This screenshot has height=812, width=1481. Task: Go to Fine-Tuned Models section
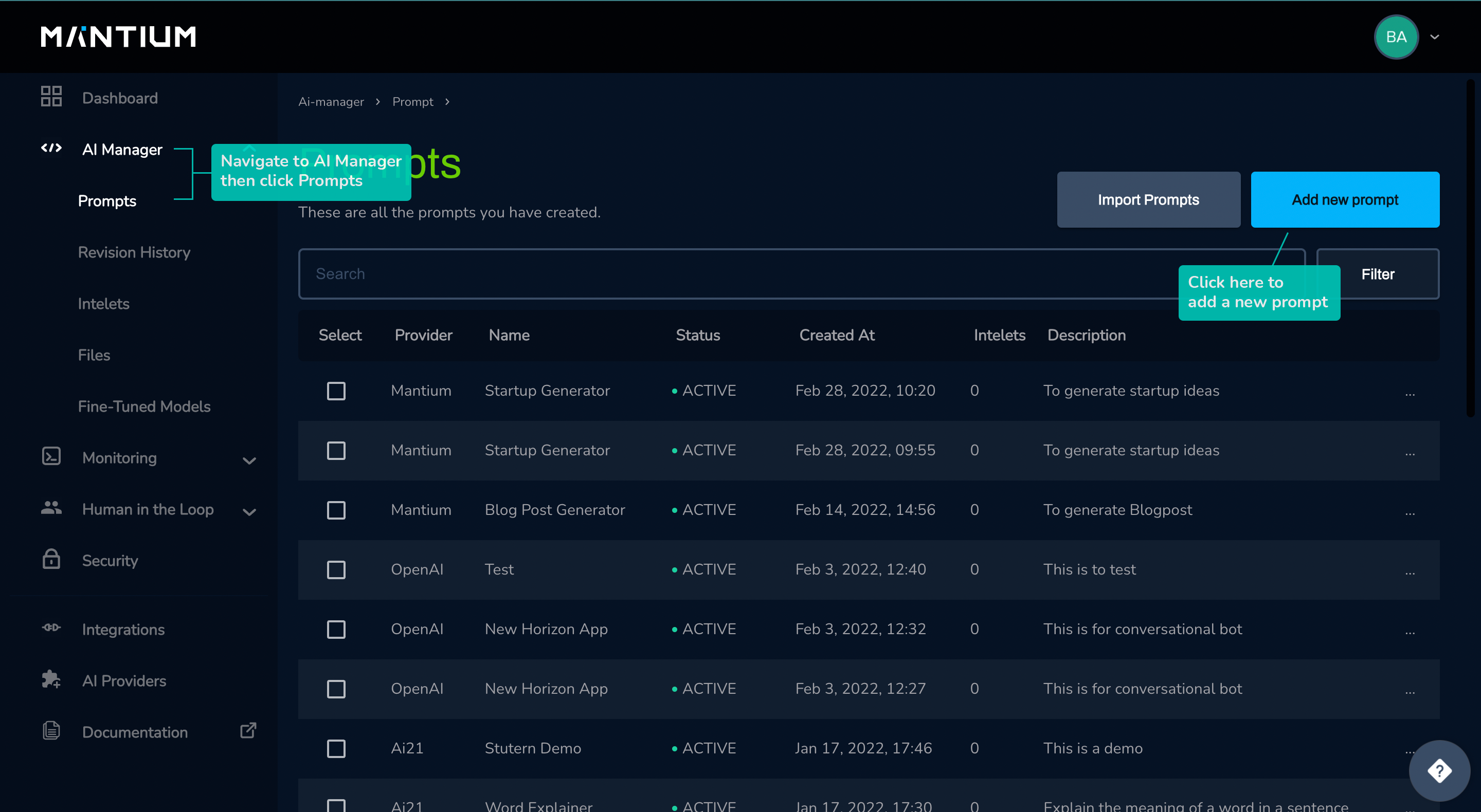[144, 407]
